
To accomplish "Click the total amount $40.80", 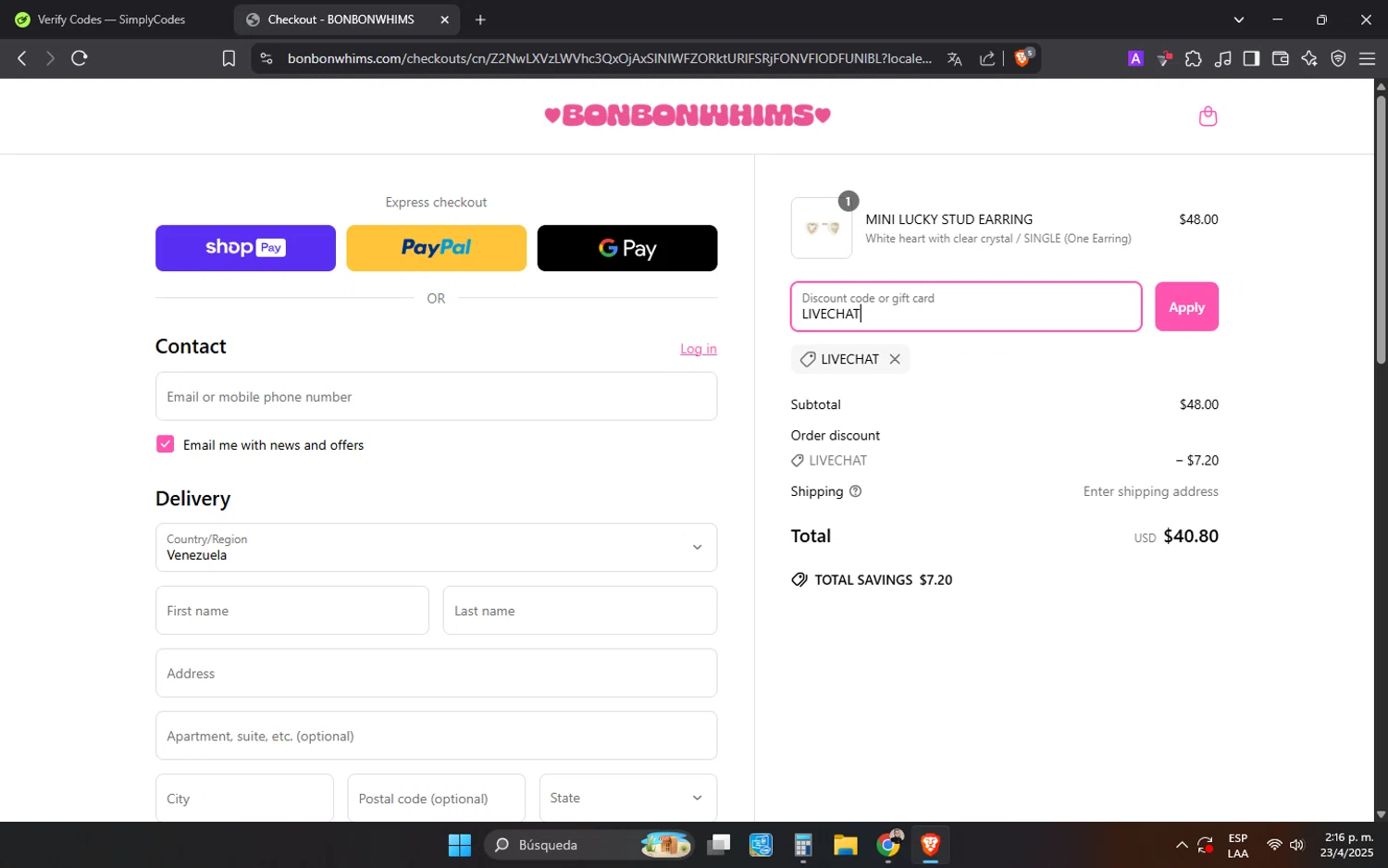I will (1191, 536).
